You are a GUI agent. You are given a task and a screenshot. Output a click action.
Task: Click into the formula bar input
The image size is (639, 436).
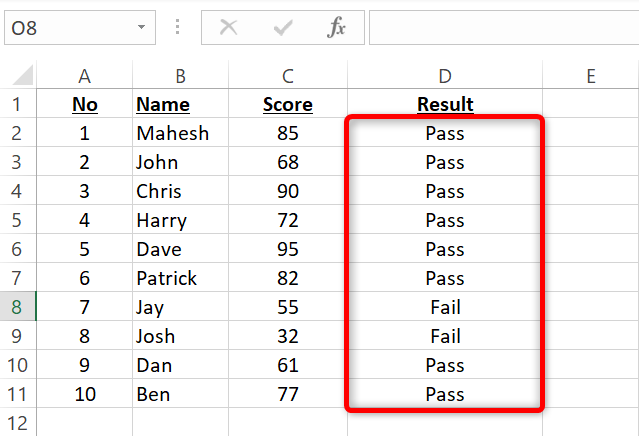[500, 28]
